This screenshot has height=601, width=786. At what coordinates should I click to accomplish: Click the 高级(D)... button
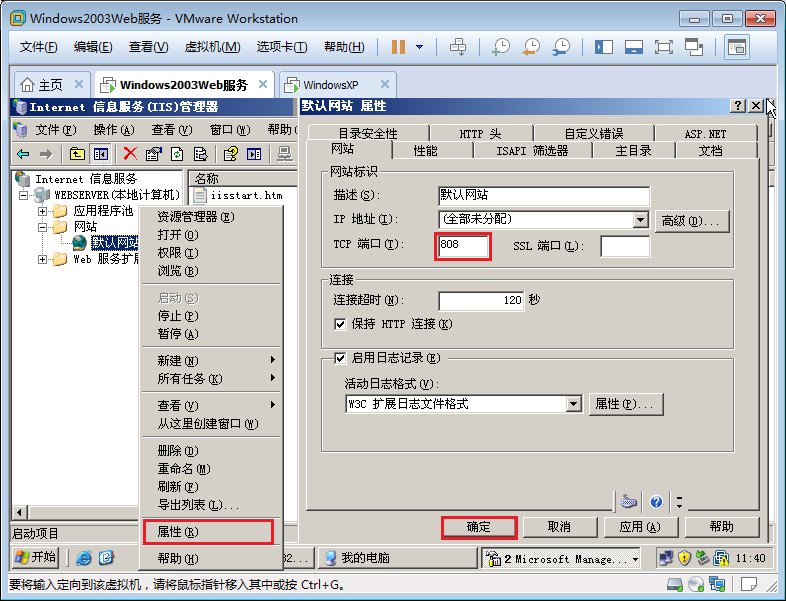692,221
